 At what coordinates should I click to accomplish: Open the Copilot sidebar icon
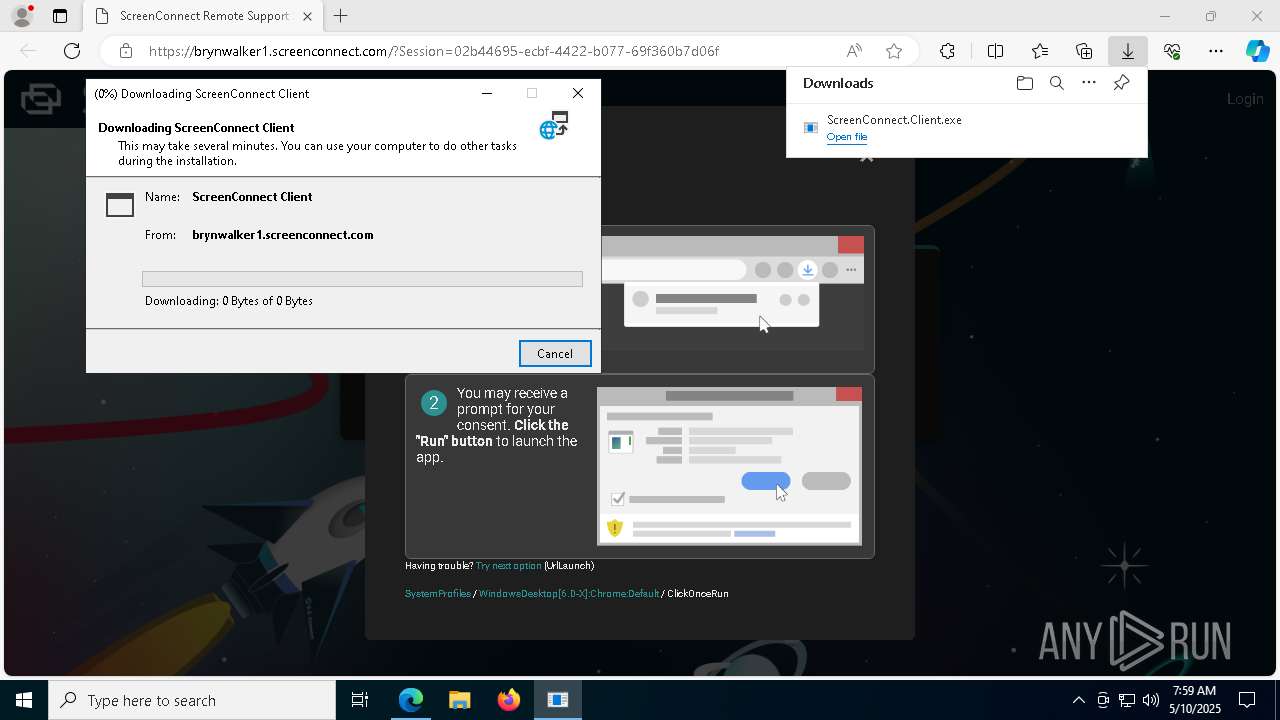point(1257,51)
